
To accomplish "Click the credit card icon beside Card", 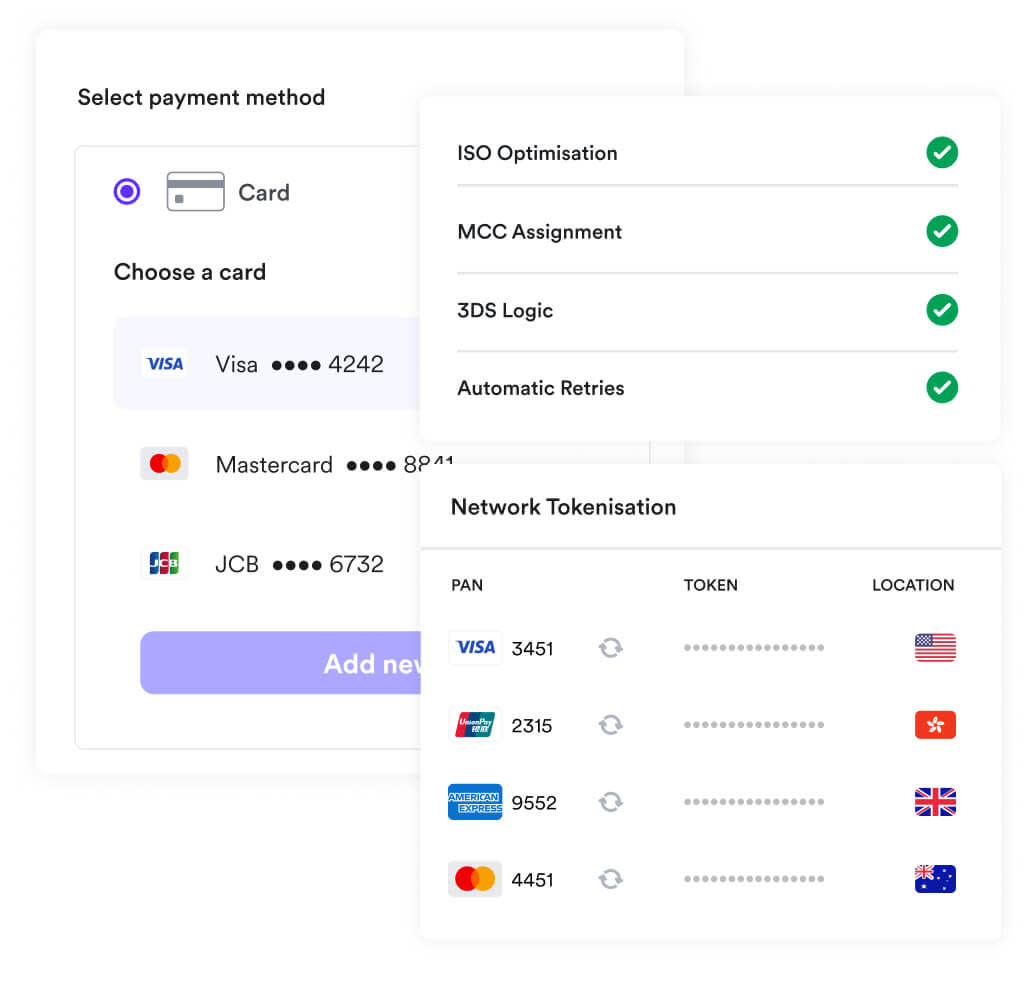I will [x=195, y=191].
